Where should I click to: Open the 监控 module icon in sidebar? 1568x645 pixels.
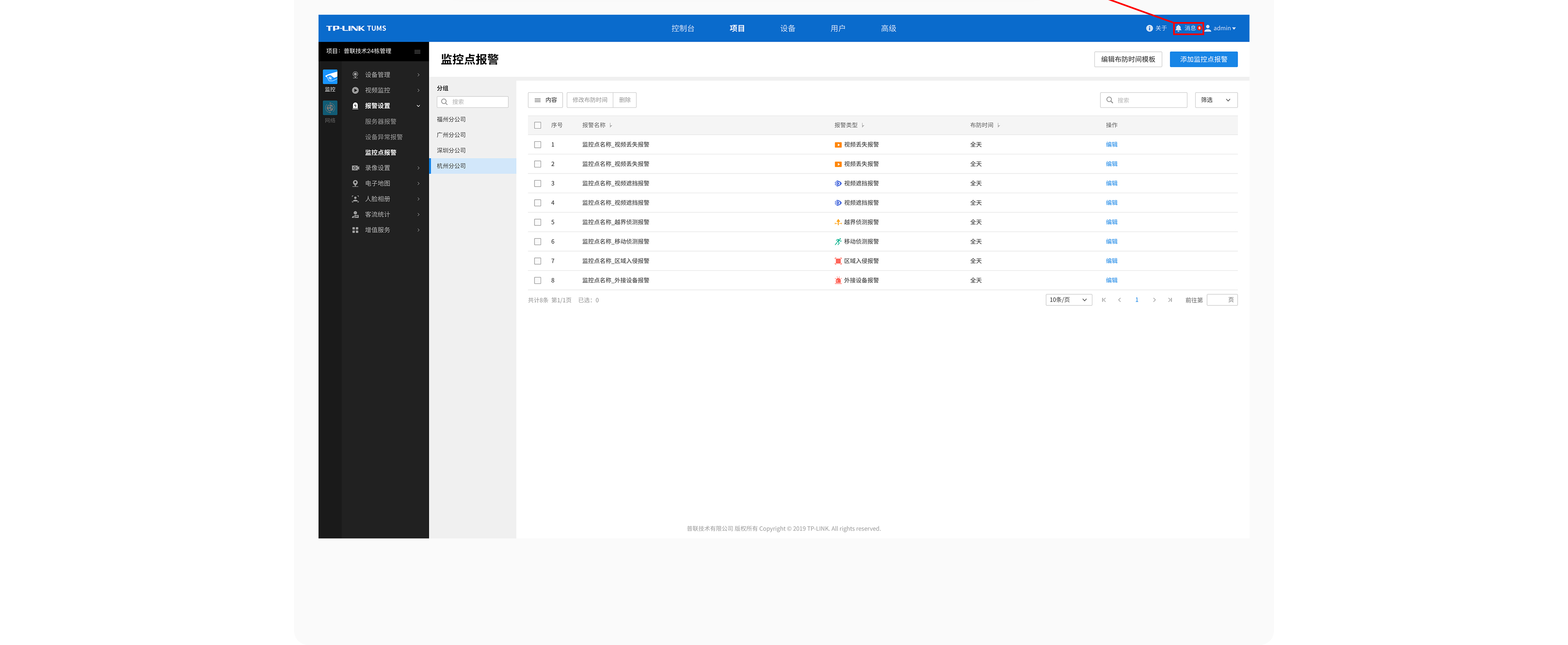pos(330,77)
